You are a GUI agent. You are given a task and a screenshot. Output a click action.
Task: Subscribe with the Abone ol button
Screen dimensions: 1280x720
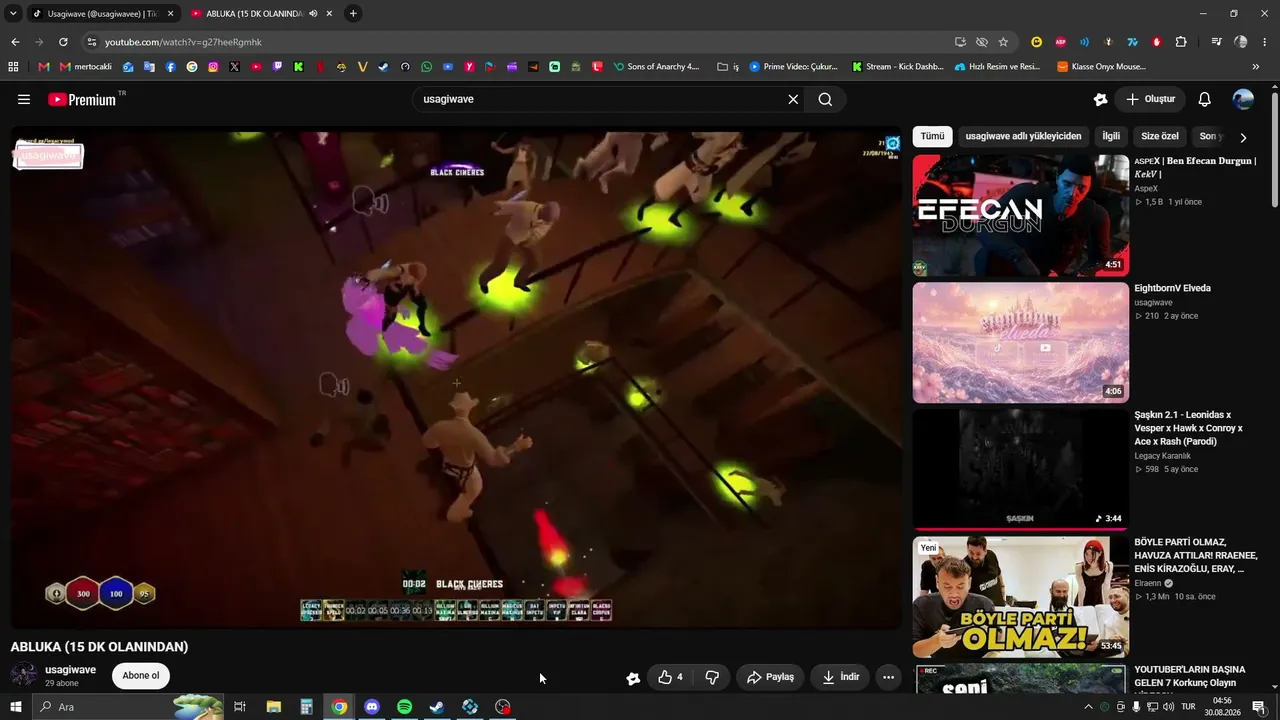tap(141, 676)
